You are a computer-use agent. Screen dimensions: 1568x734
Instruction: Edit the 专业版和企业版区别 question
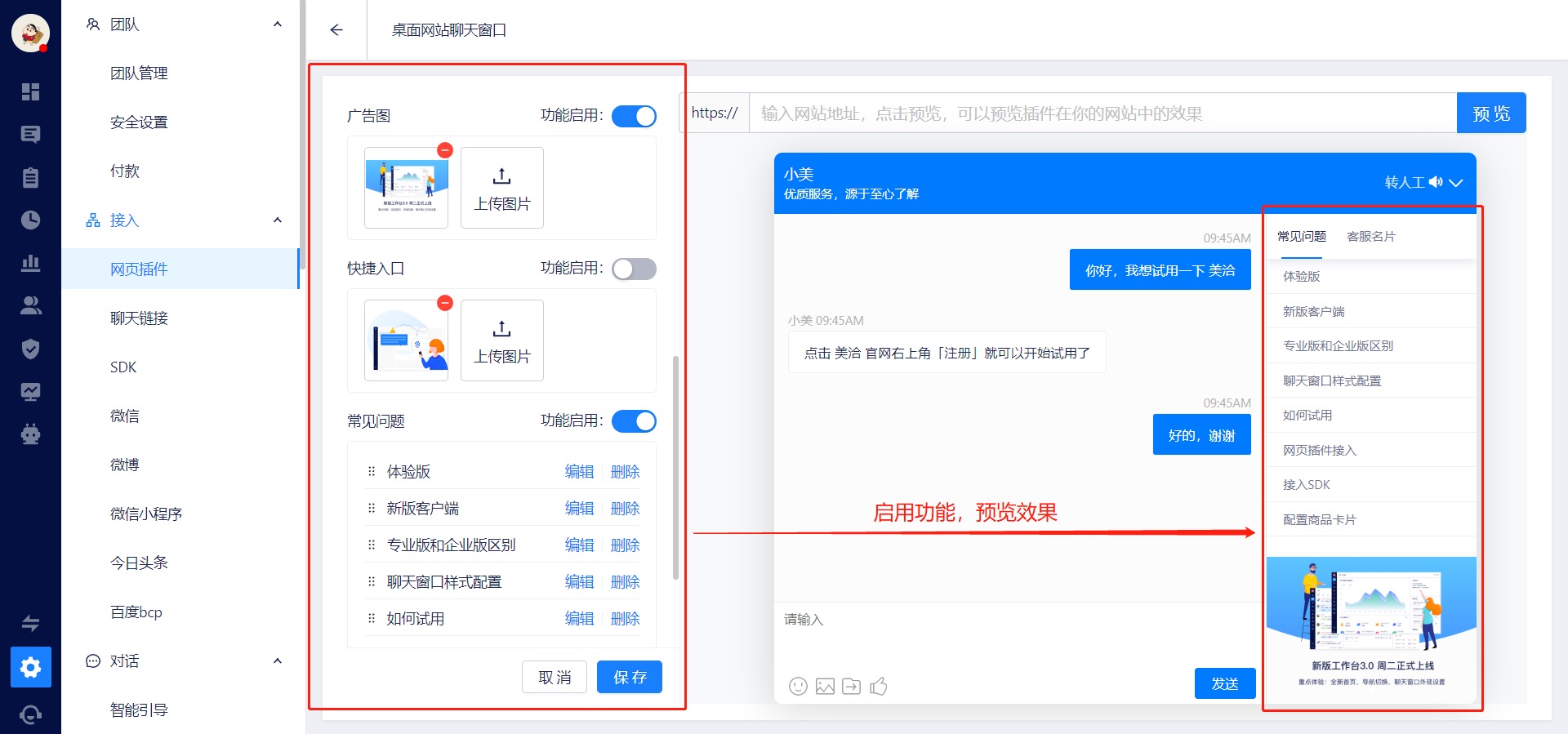point(579,545)
